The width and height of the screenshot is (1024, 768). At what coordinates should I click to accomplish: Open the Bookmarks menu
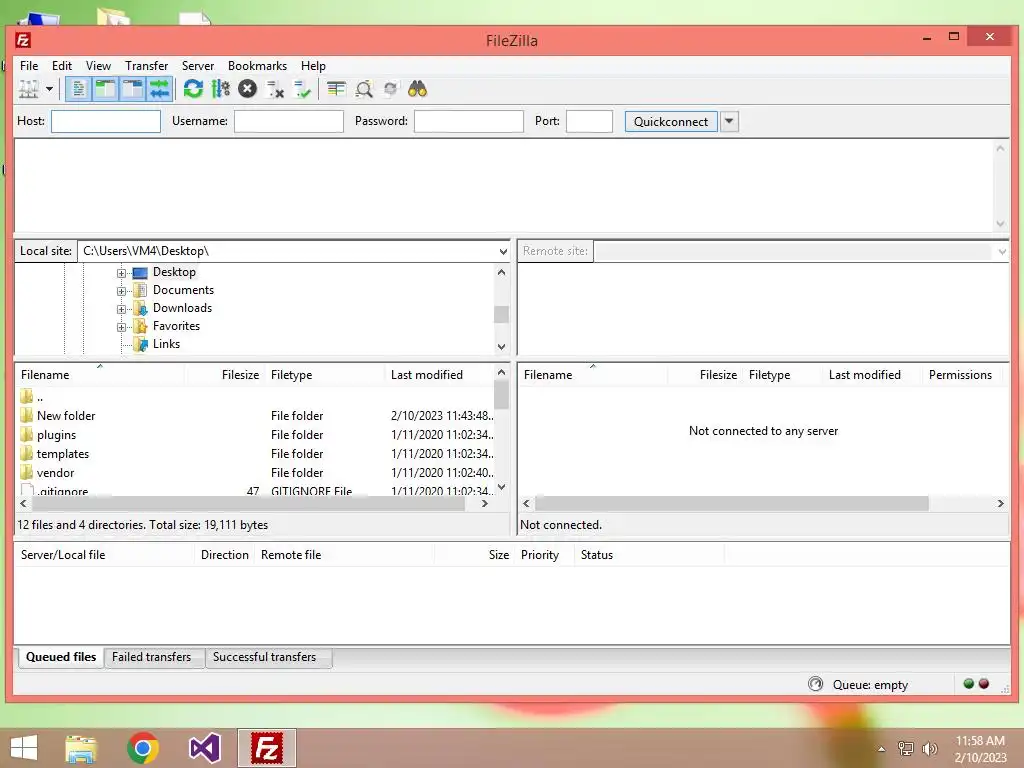tap(257, 66)
